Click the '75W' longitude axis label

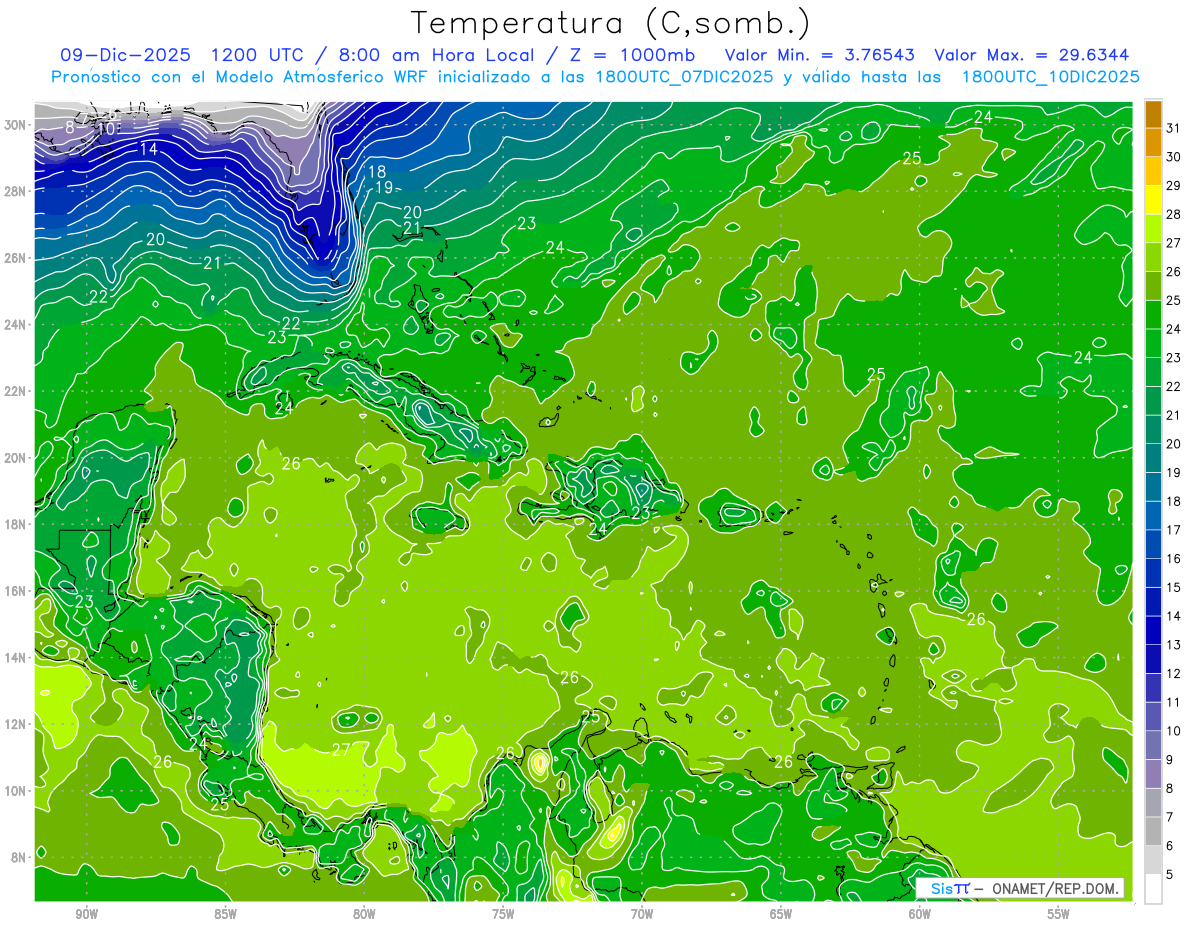503,915
